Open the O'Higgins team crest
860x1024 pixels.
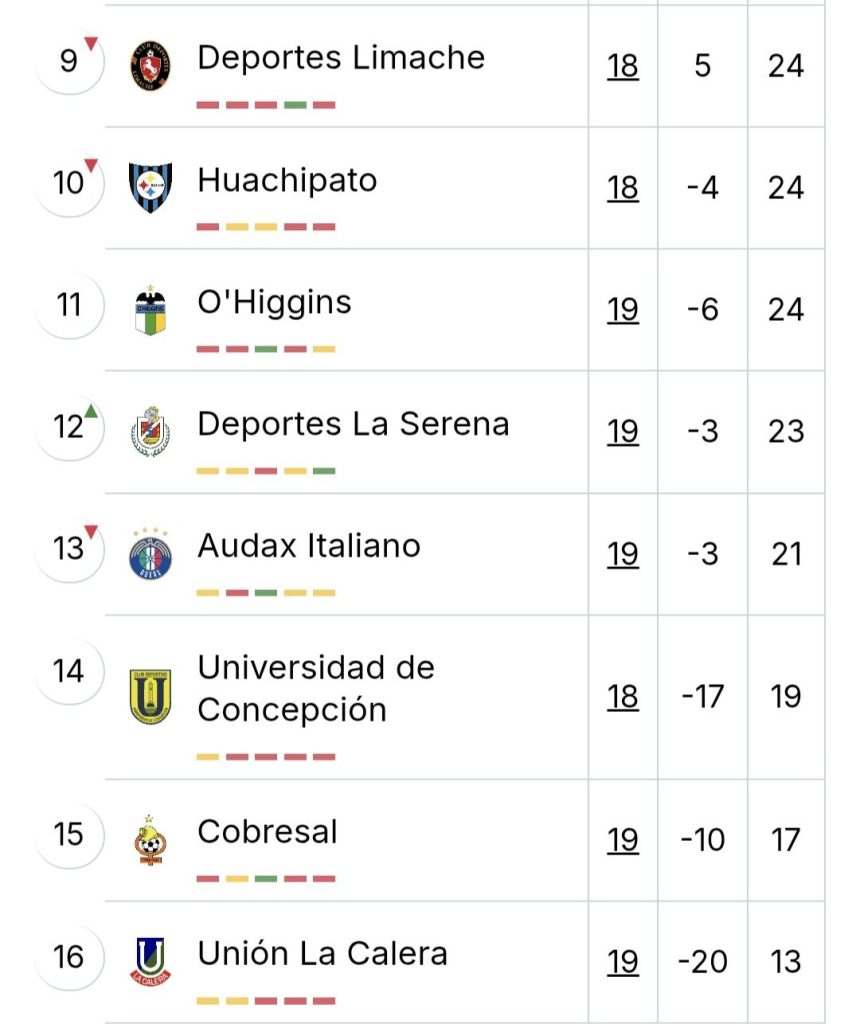click(x=150, y=310)
